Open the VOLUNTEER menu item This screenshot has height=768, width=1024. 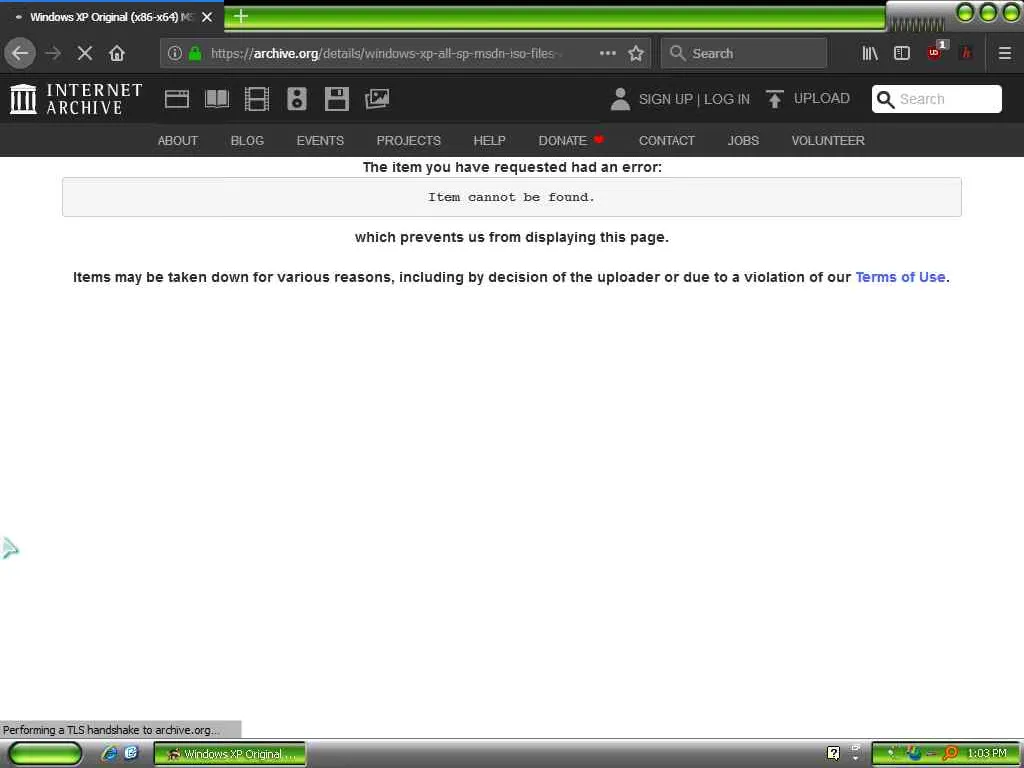click(x=828, y=140)
